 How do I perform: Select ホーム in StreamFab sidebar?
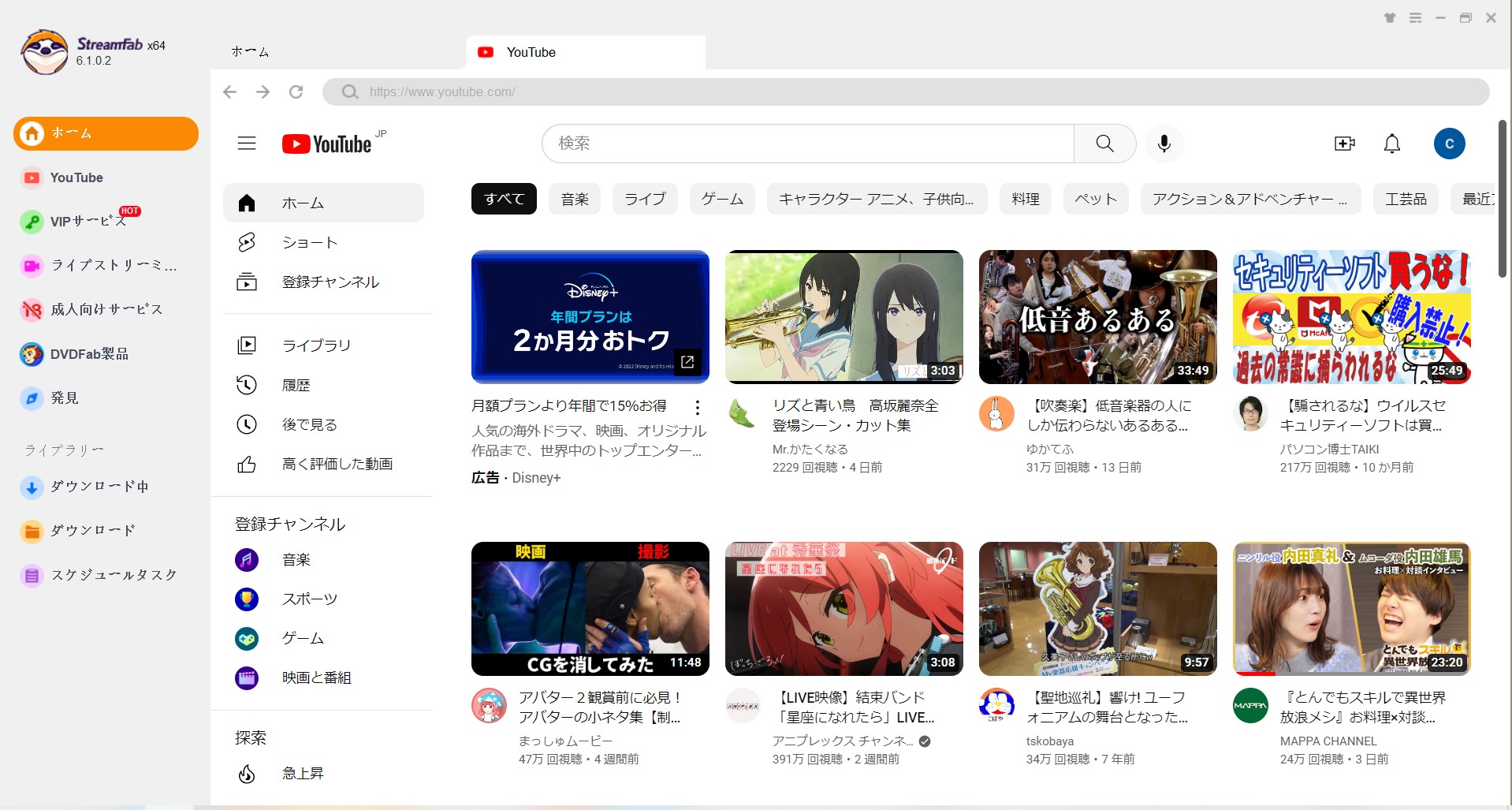[106, 133]
